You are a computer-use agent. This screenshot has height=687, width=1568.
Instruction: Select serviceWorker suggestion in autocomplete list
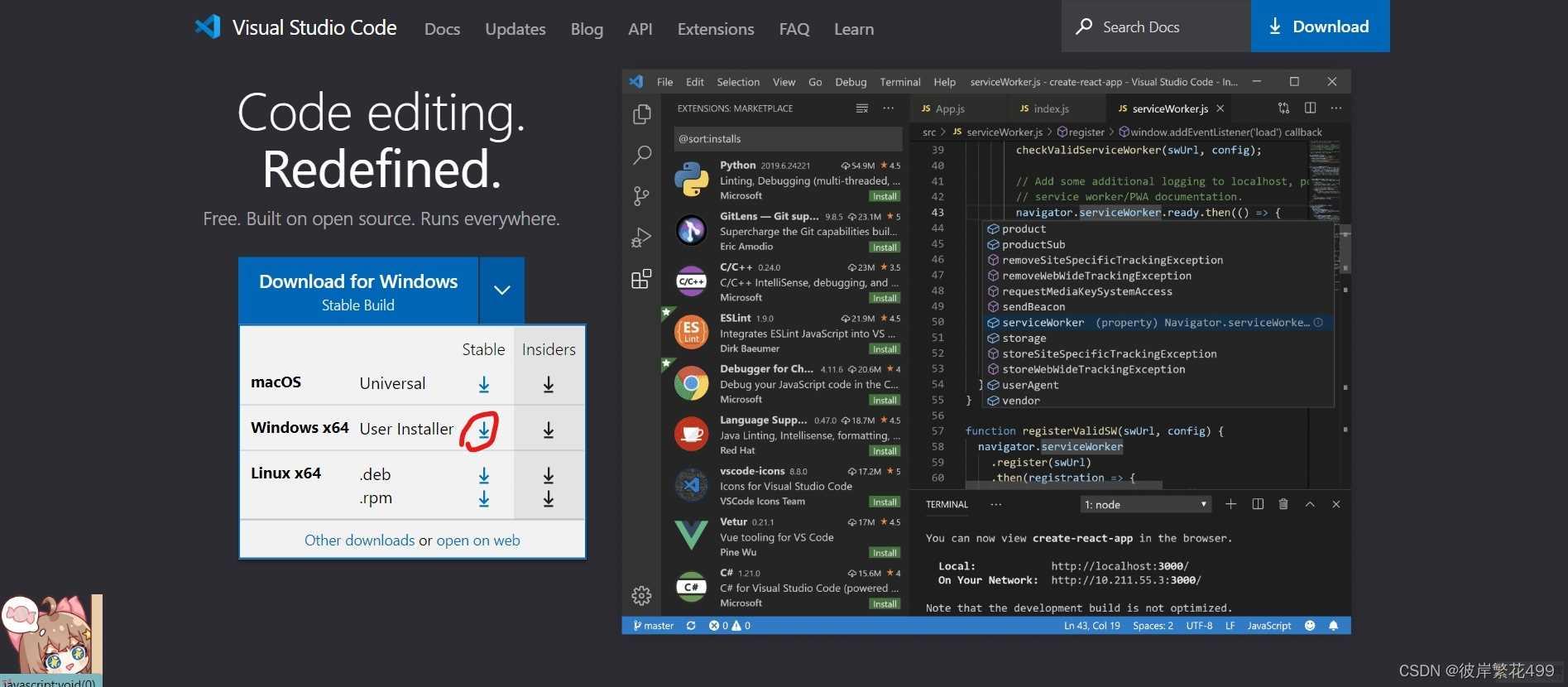(1158, 323)
